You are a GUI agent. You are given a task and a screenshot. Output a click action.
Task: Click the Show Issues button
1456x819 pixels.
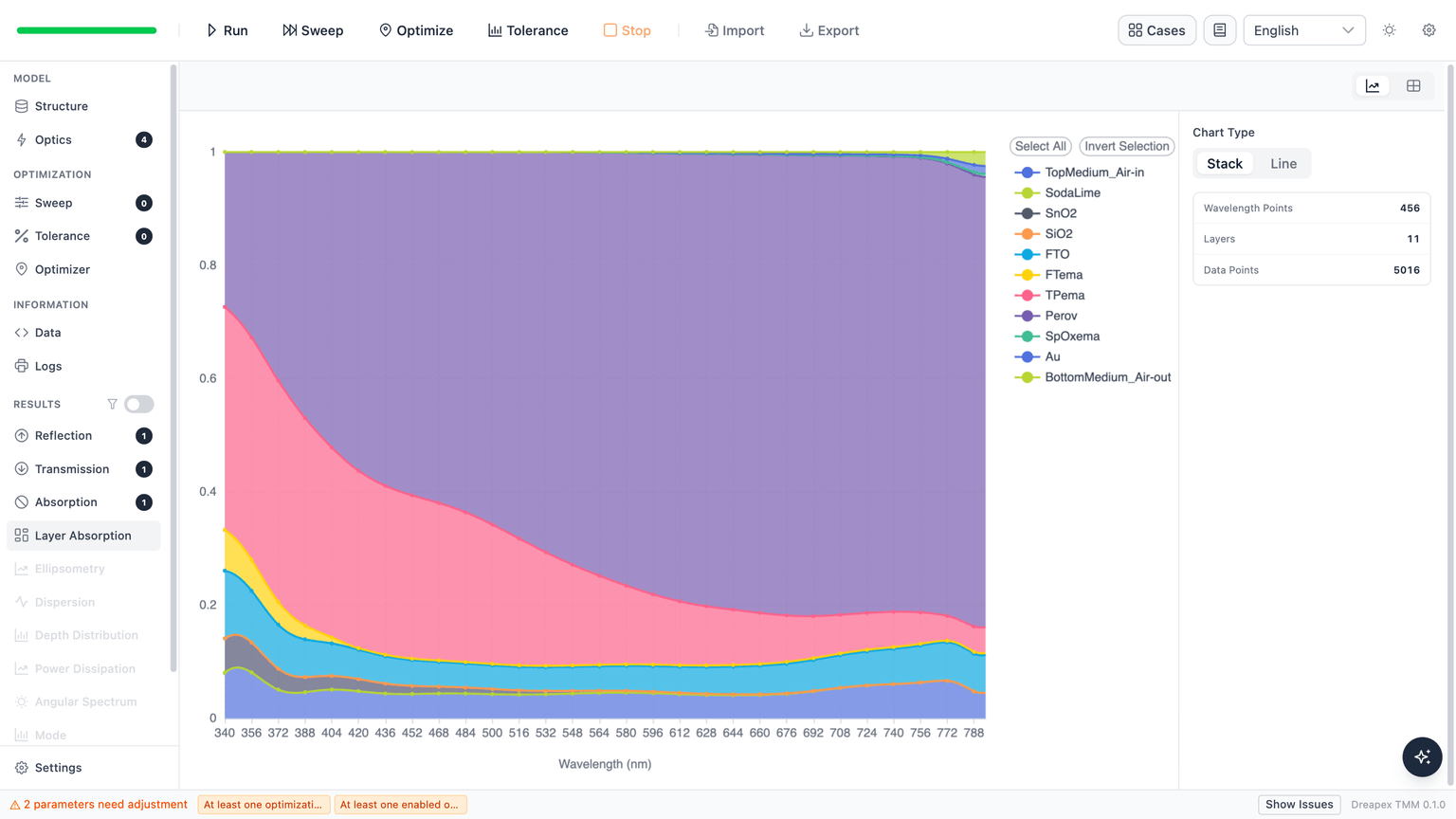[x=1299, y=805]
